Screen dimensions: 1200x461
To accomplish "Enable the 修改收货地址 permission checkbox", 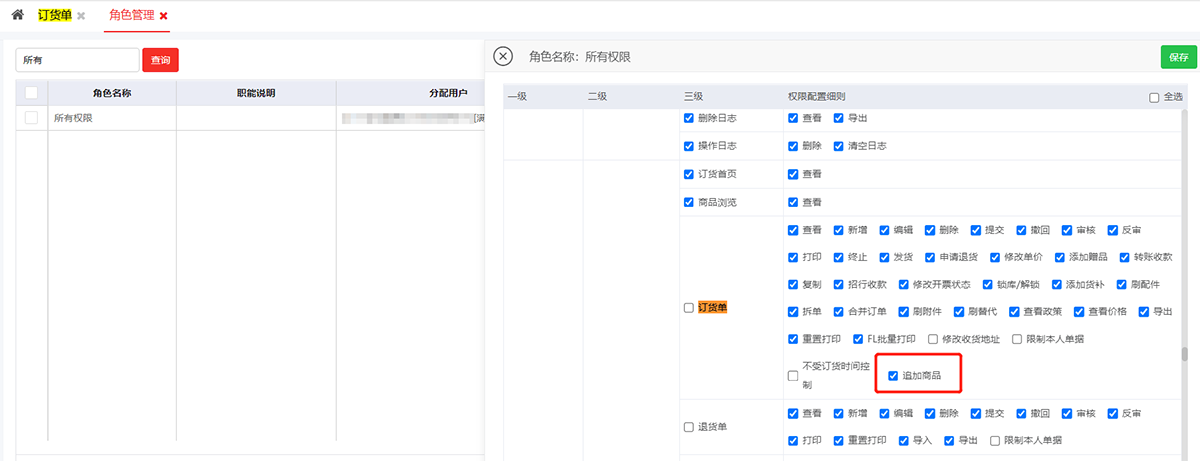I will (933, 339).
